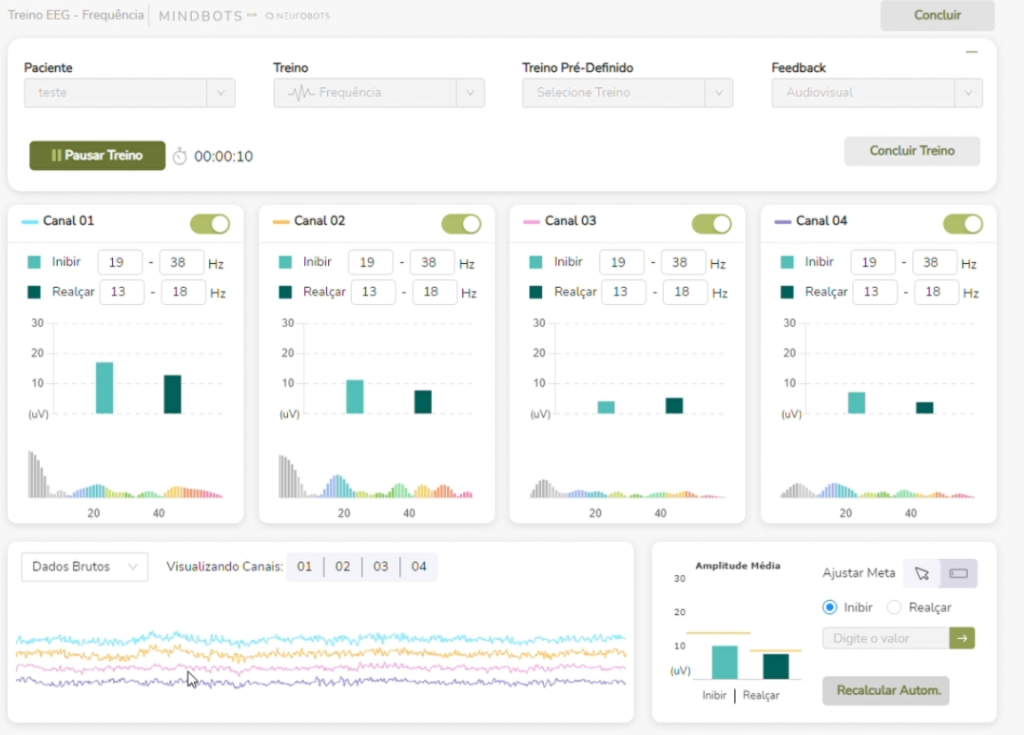Collapse the top panel with minus icon

click(x=972, y=52)
